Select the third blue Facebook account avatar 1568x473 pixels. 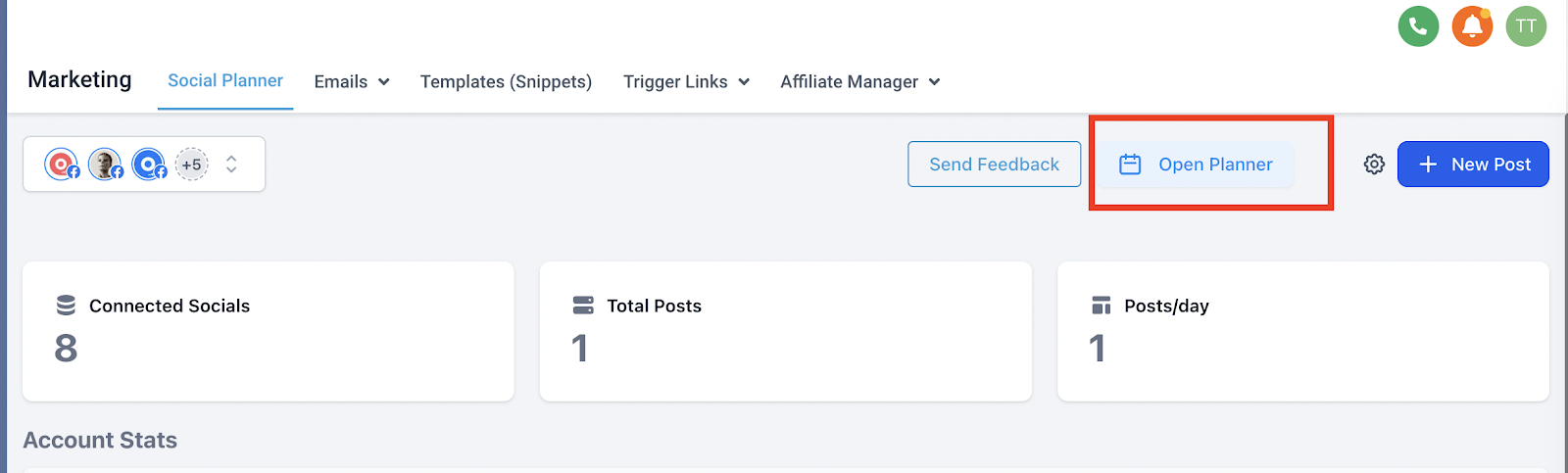150,165
